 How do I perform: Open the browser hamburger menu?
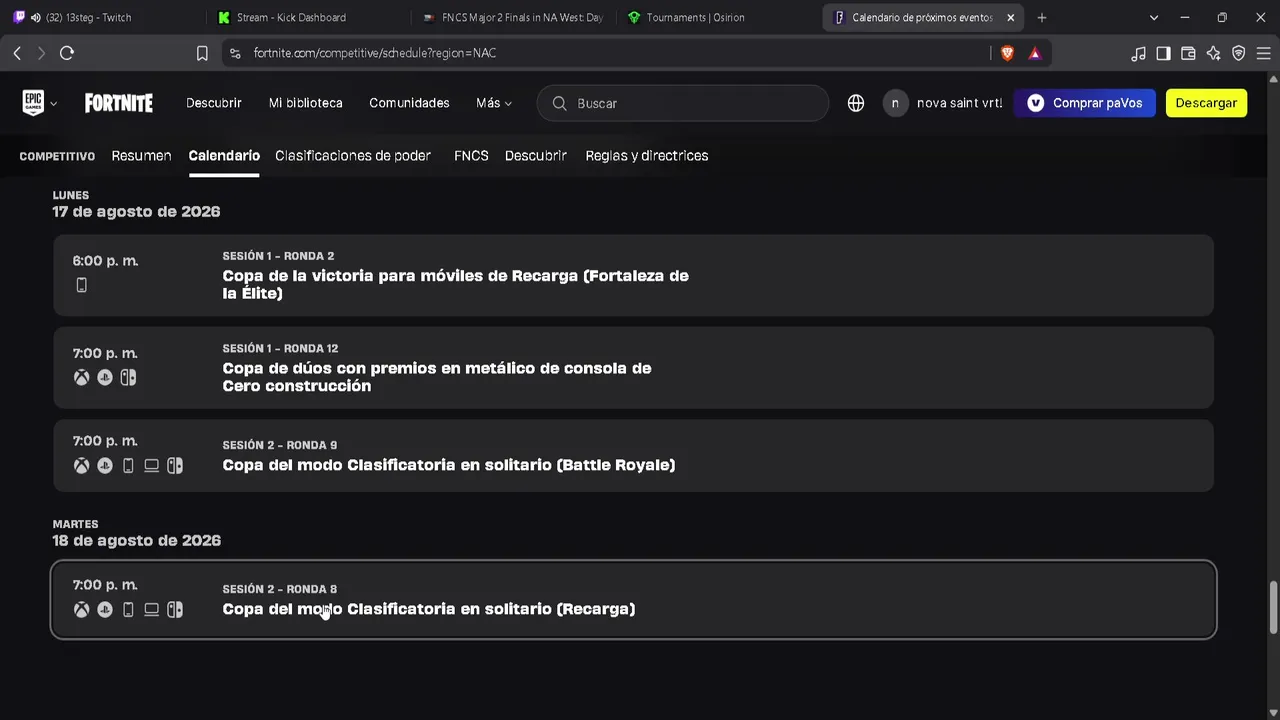(1263, 53)
